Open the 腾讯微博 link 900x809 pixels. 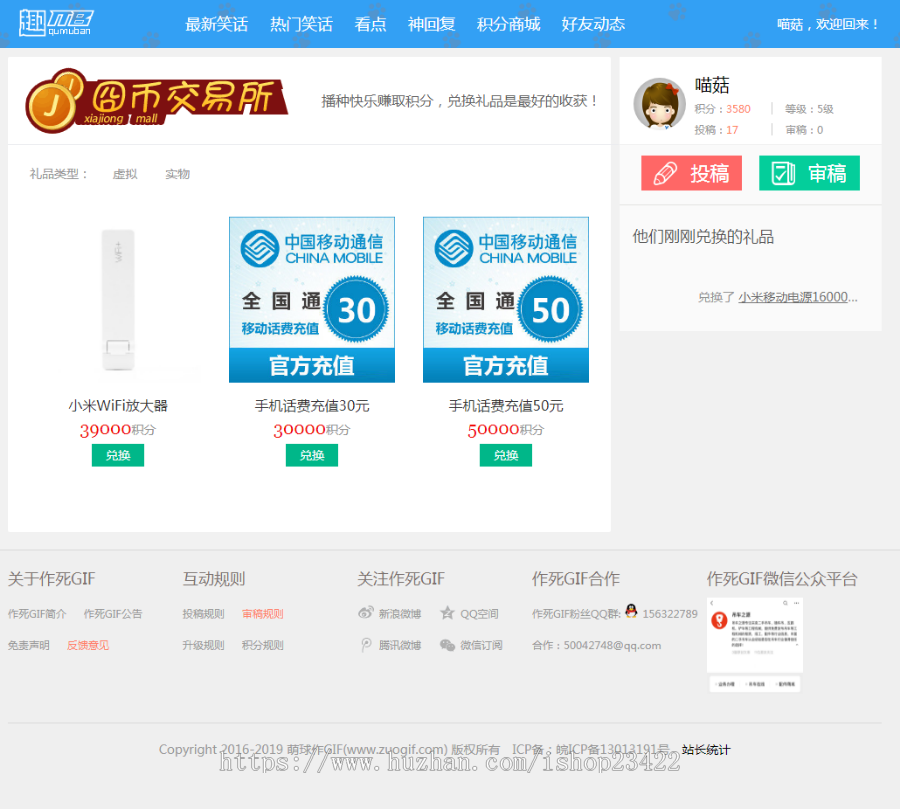pyautogui.click(x=399, y=645)
